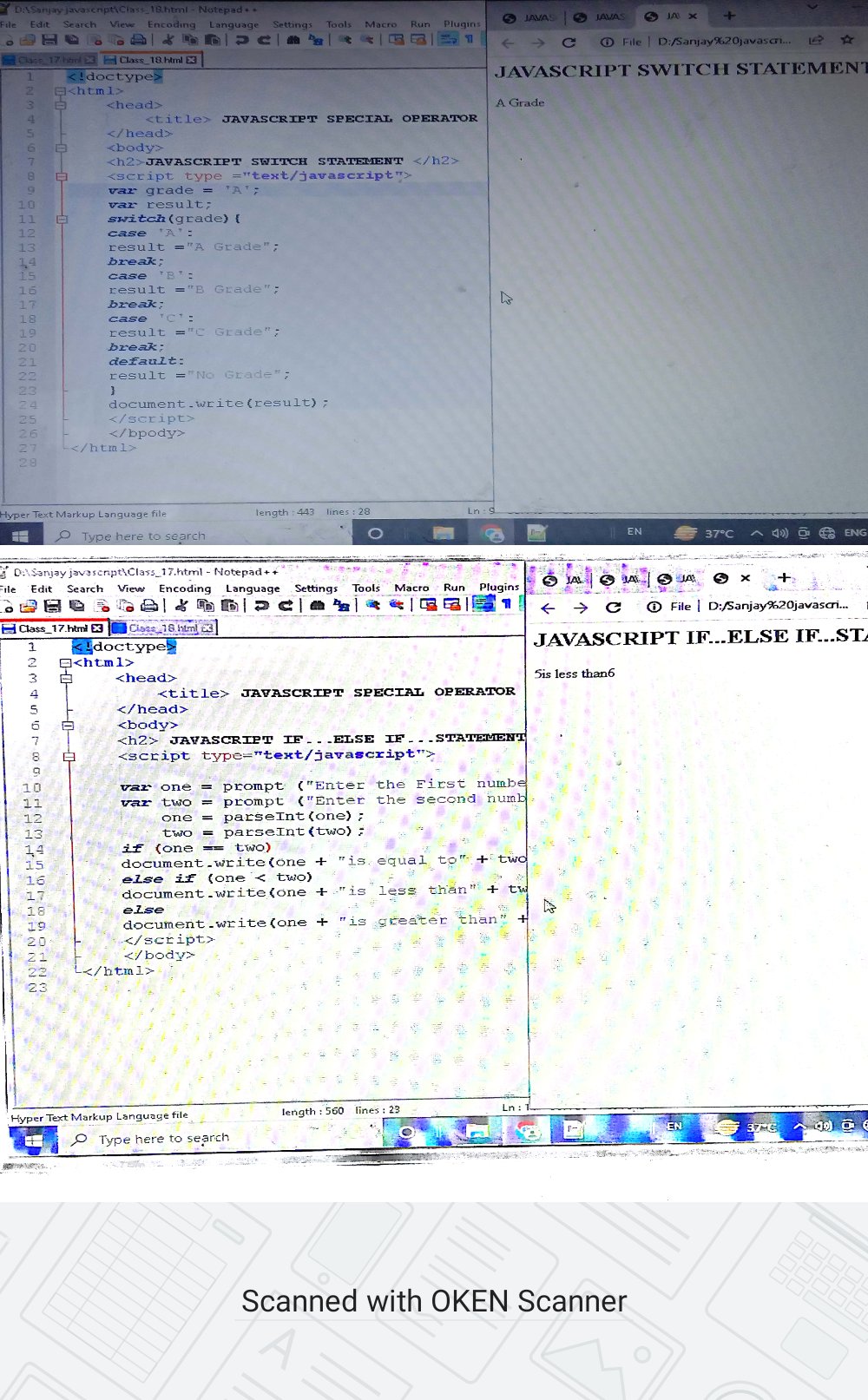Image resolution: width=868 pixels, height=1400 pixels.
Task: Open Encoding menu in Class_17.html Notepad++ window
Action: [x=184, y=588]
